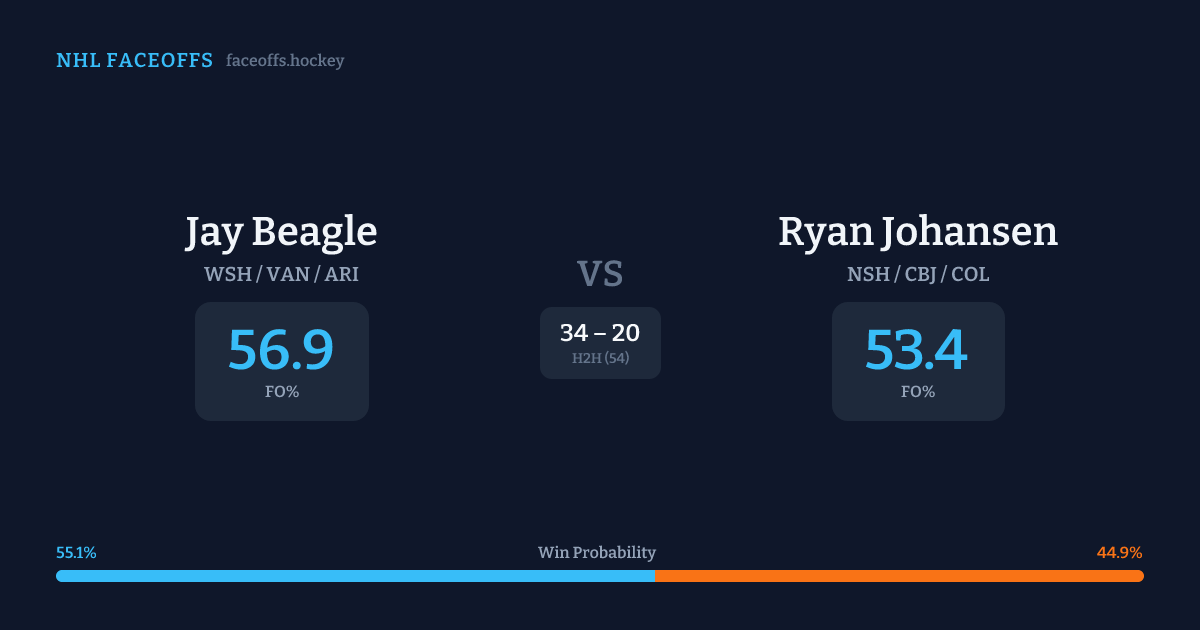The height and width of the screenshot is (630, 1200).
Task: Click the 56.9 faceoff percentage value
Action: coord(281,349)
